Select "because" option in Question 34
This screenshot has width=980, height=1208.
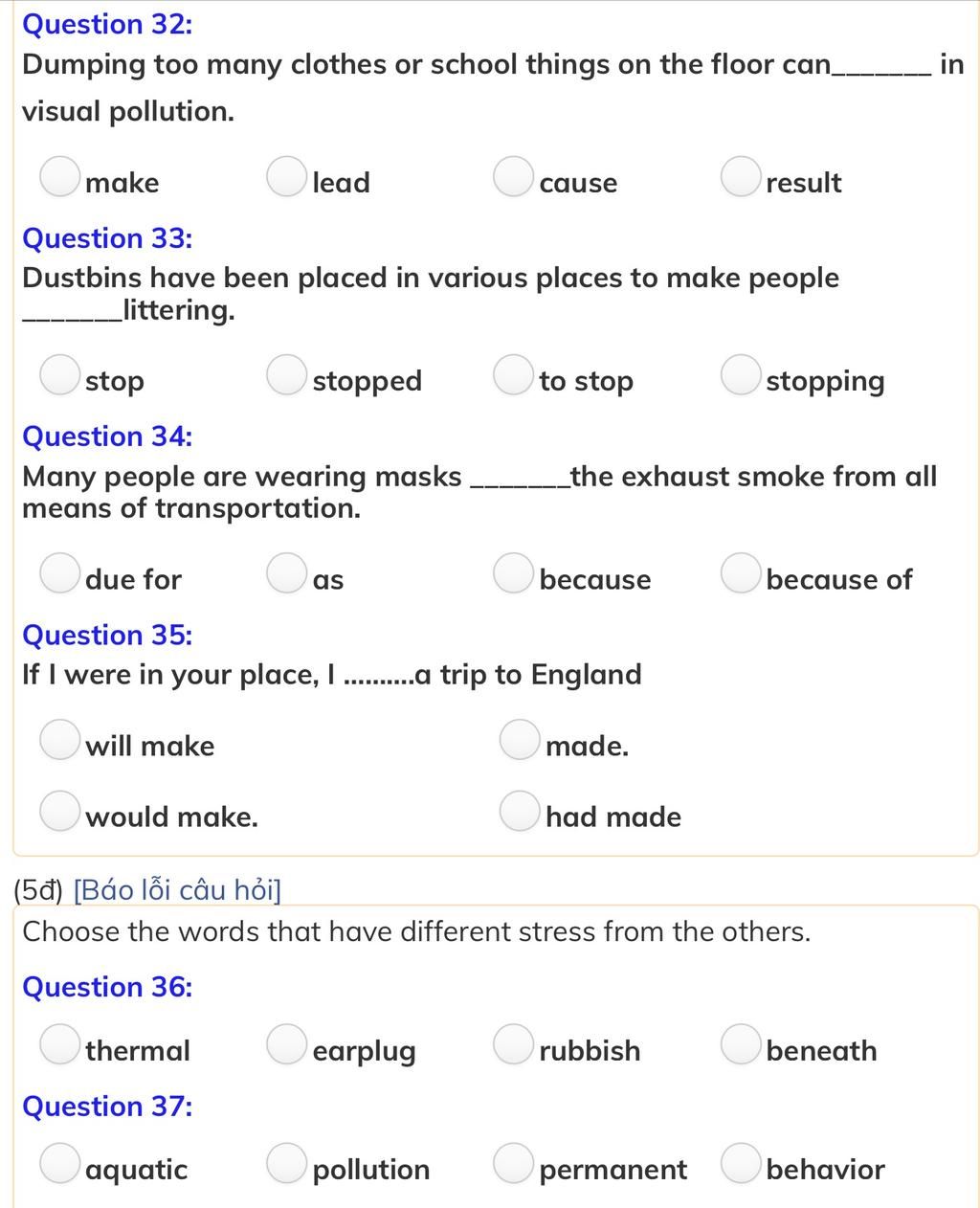[513, 573]
